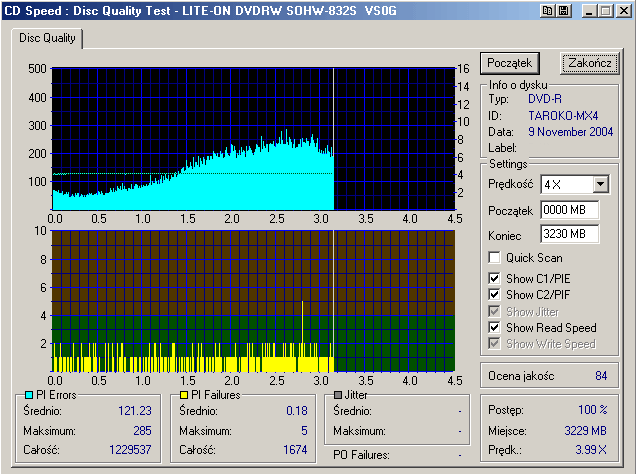Click PI Errors average value 121.23
The image size is (636, 474).
(x=135, y=411)
